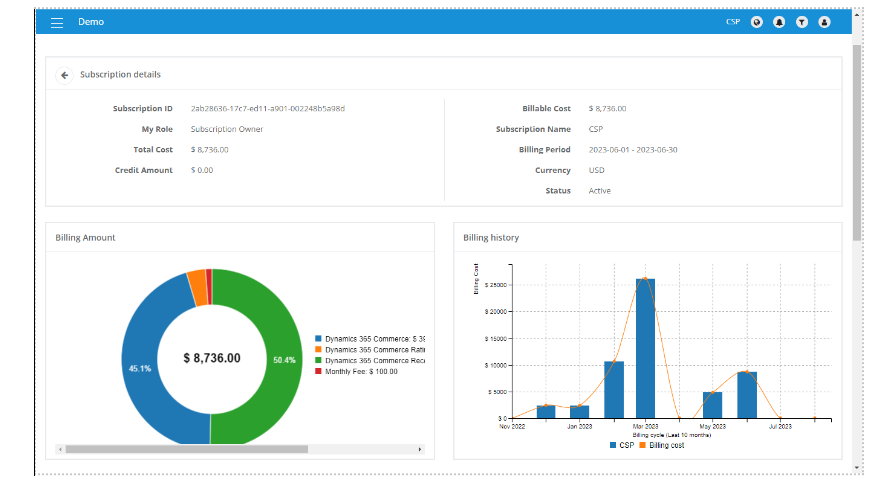Click the page scrollbar down arrow
The width and height of the screenshot is (883, 491).
coord(857,467)
